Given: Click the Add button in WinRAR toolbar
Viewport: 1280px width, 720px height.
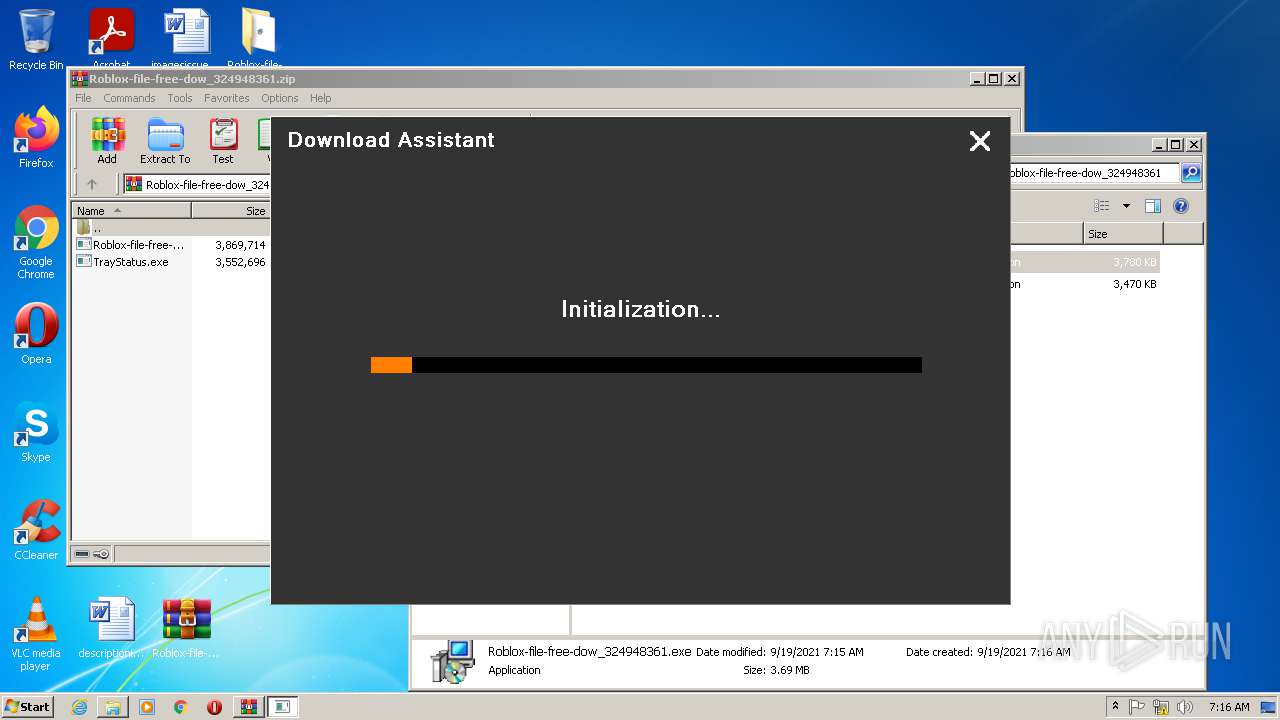Looking at the screenshot, I should point(107,141).
